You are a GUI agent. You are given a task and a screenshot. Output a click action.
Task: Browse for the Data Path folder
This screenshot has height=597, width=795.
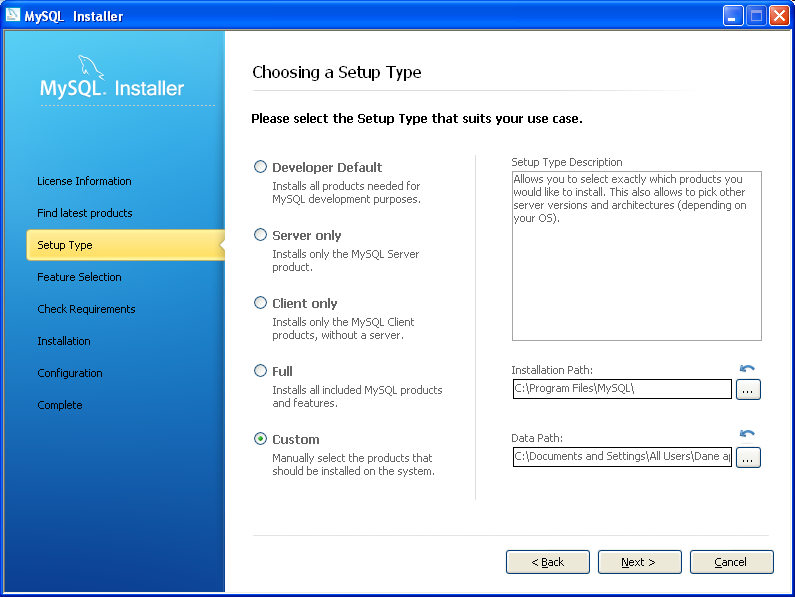[x=748, y=458]
